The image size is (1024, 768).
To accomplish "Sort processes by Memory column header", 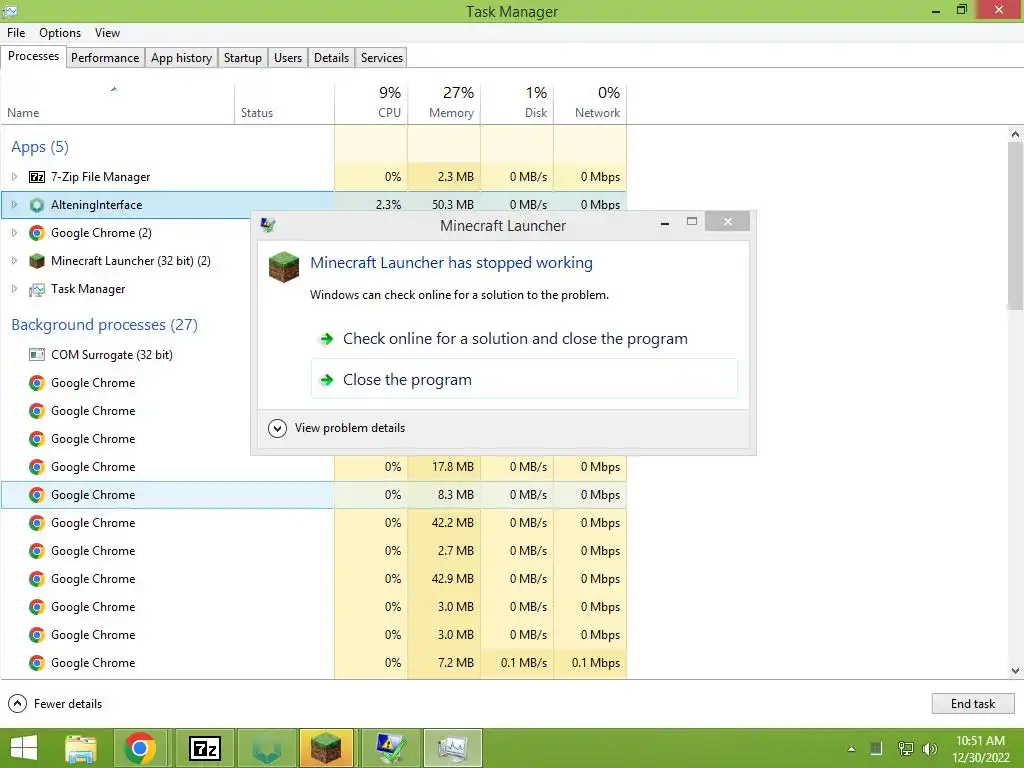I will (444, 104).
